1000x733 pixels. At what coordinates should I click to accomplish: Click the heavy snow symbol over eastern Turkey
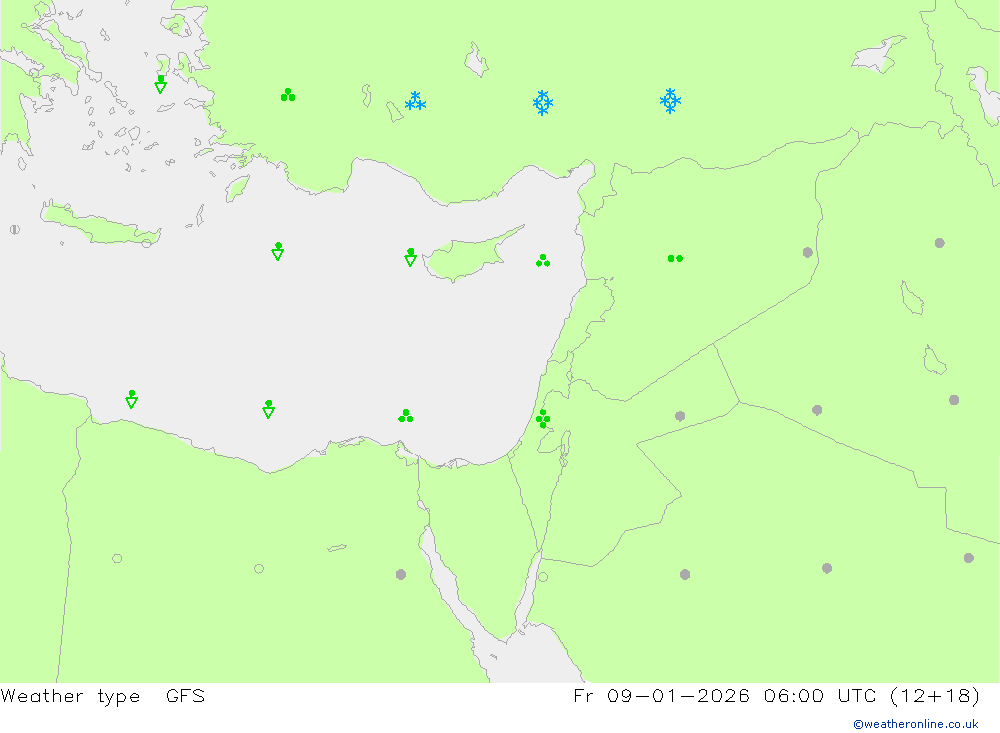point(670,101)
